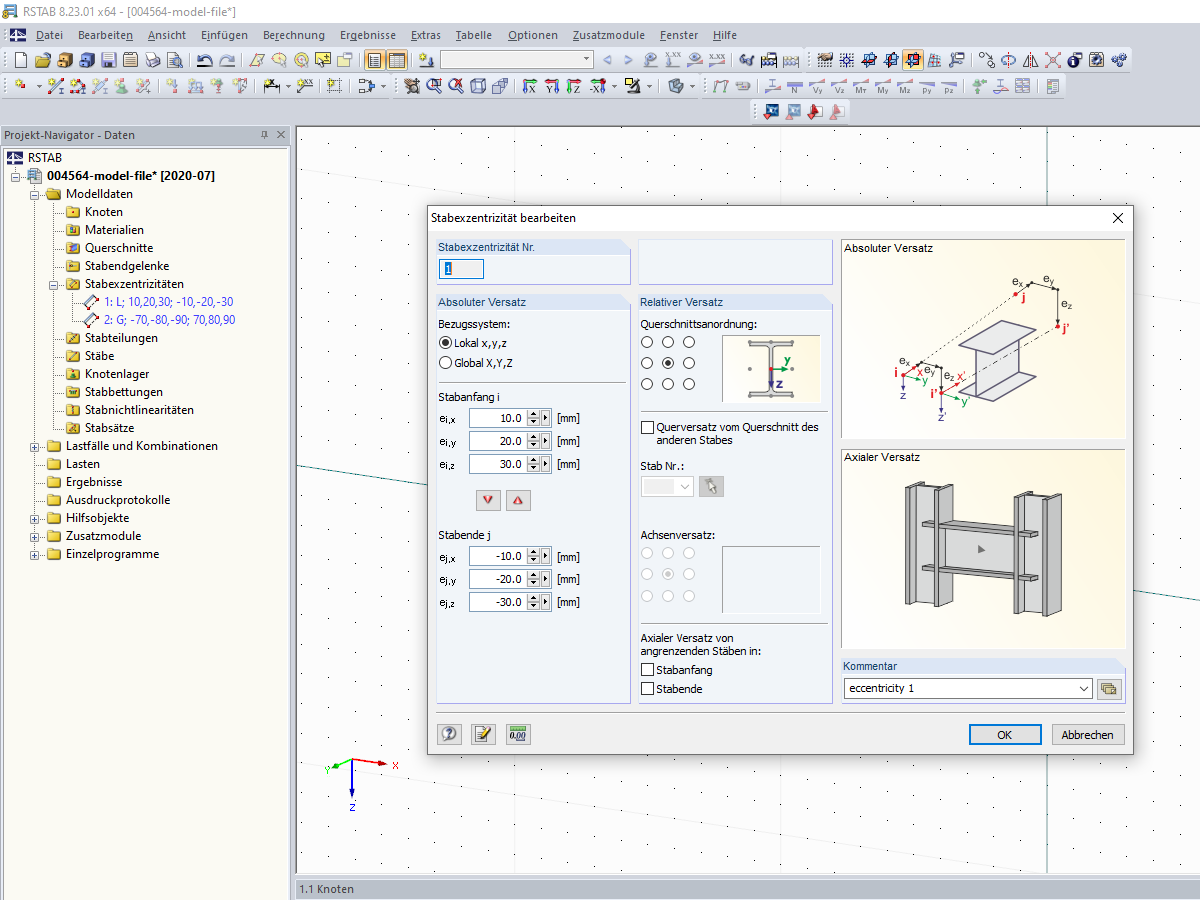
Task: Click the view in X direction icon
Action: click(x=529, y=87)
